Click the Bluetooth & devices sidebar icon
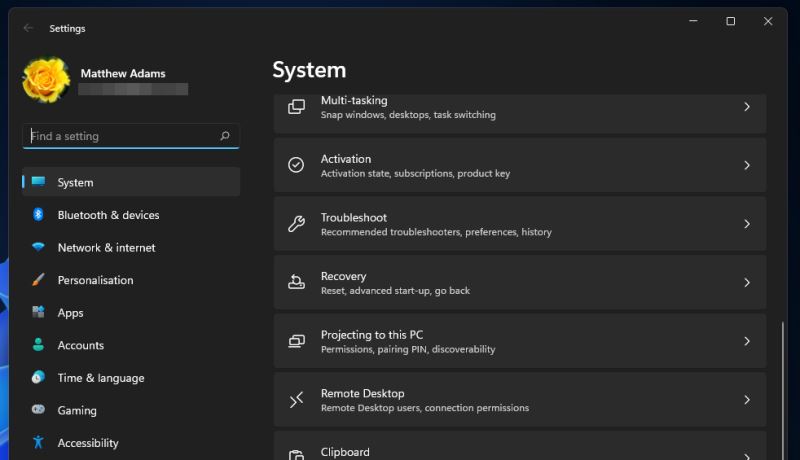This screenshot has height=460, width=800. tap(38, 215)
